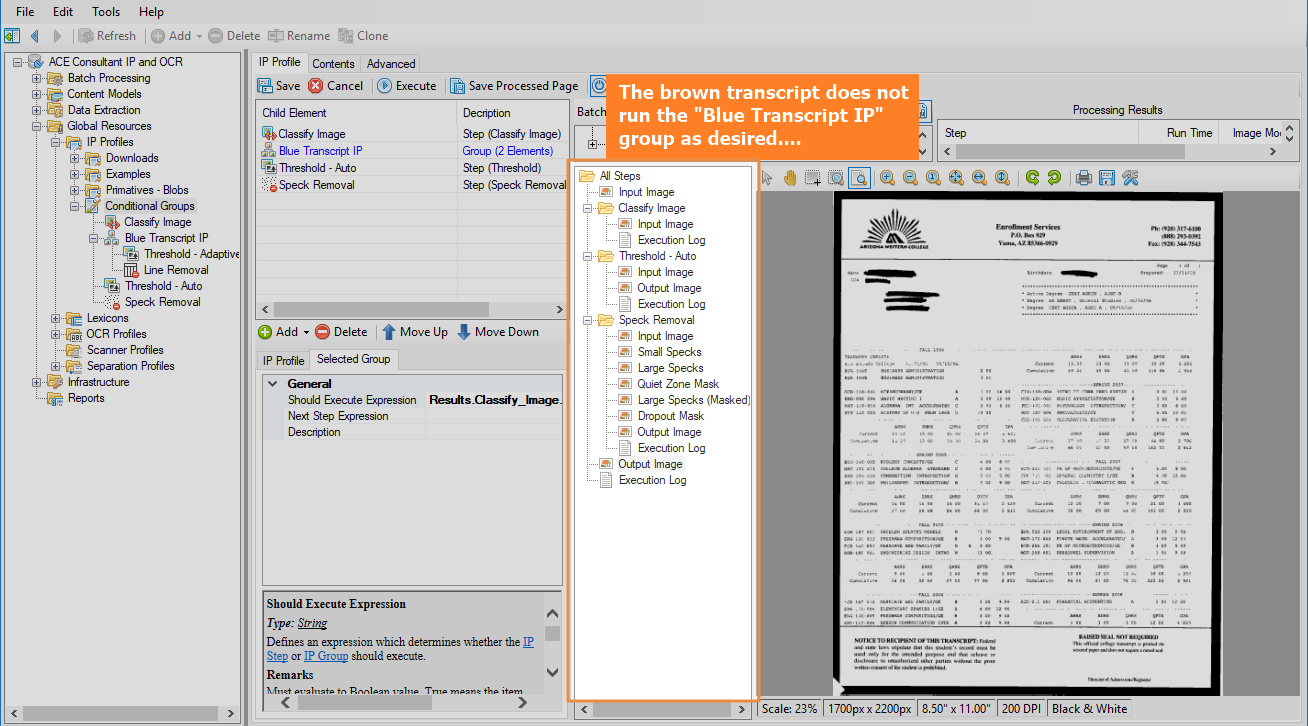The height and width of the screenshot is (726, 1308).
Task: Zoom out of the transcript image
Action: [x=910, y=178]
